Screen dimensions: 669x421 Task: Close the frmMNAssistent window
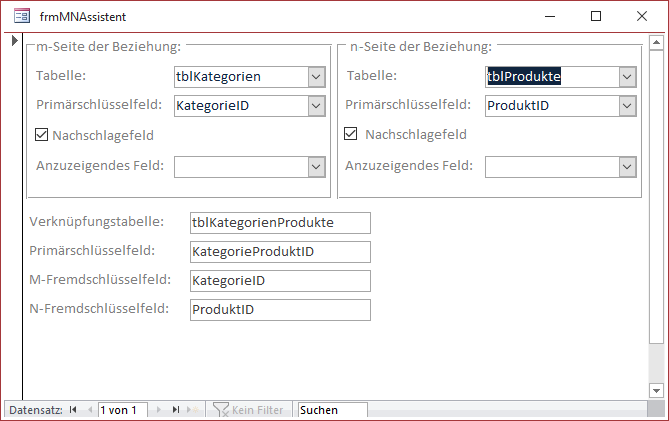point(642,16)
